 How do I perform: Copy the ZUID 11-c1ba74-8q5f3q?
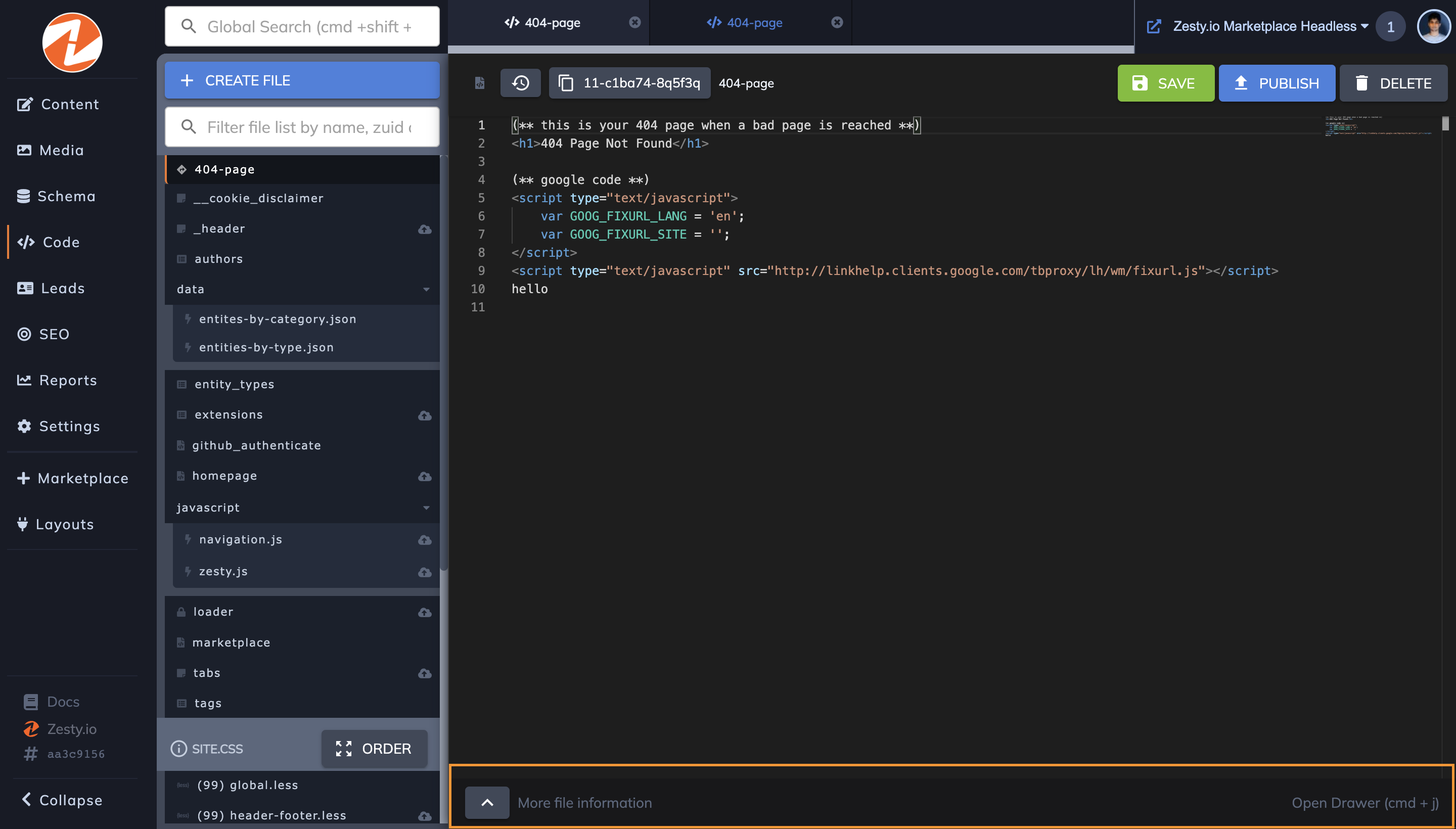630,83
